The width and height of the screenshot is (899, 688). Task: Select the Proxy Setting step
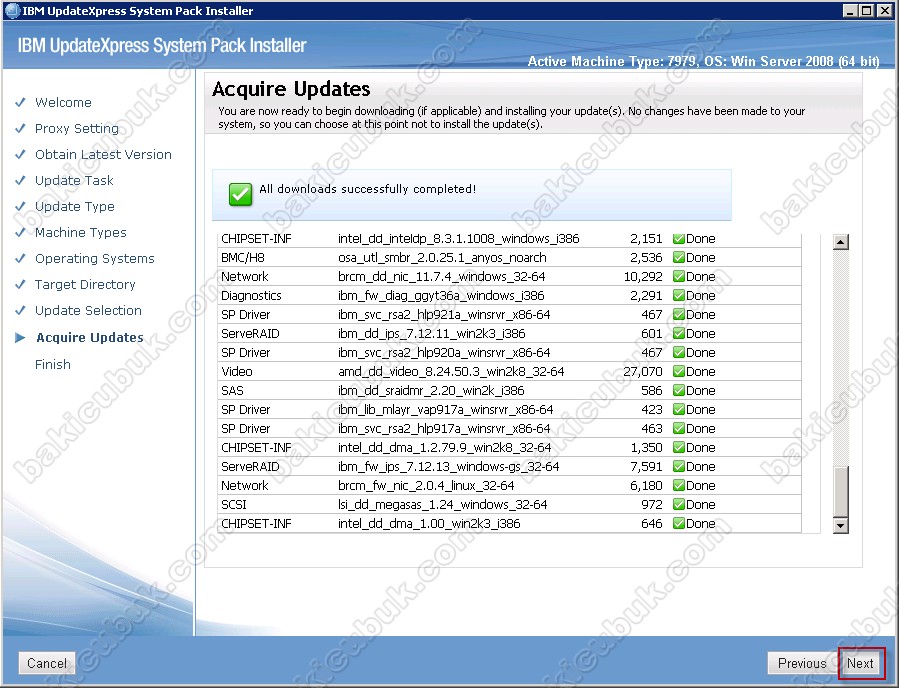[77, 128]
